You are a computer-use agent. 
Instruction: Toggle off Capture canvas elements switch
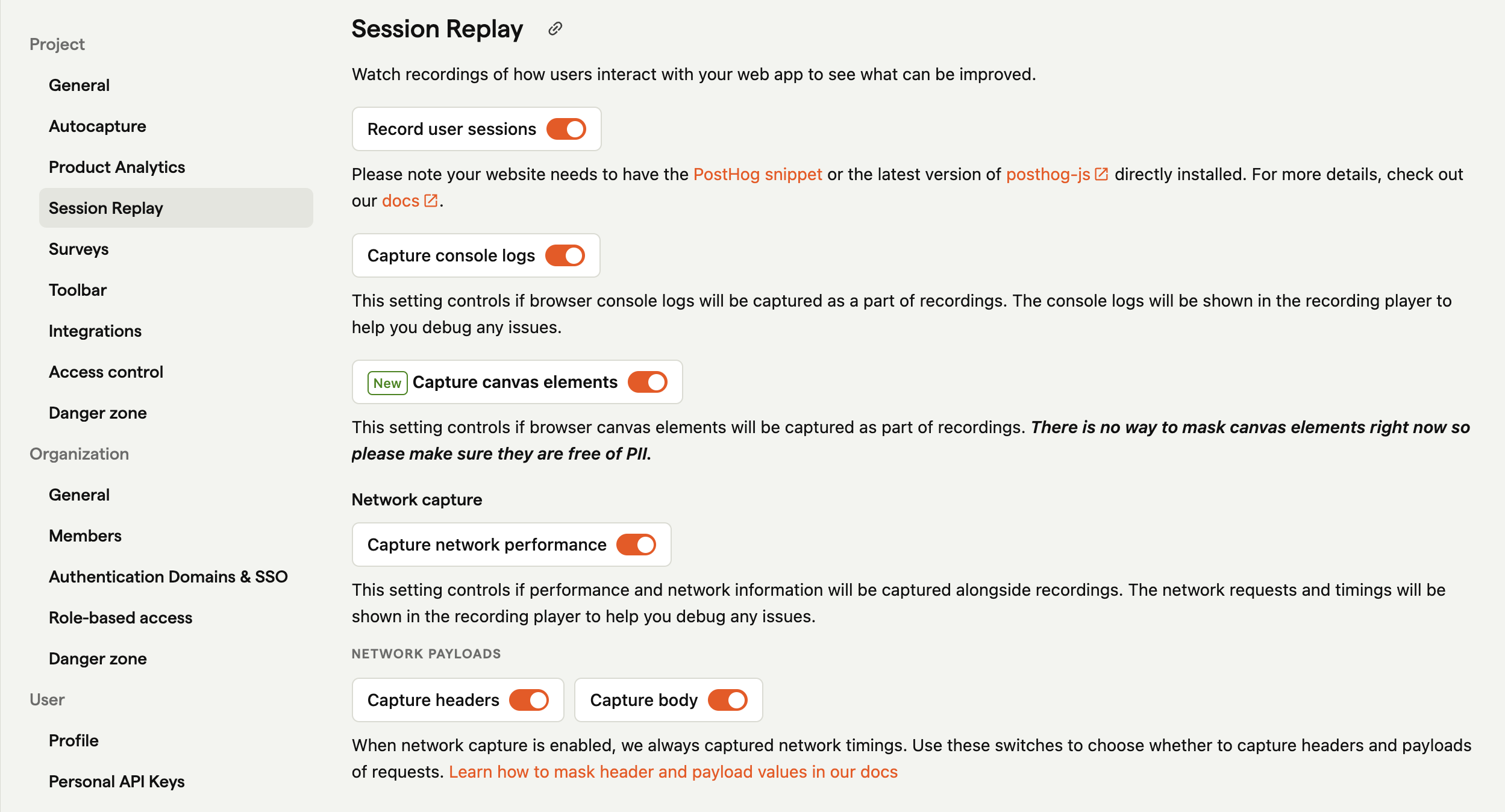(648, 382)
